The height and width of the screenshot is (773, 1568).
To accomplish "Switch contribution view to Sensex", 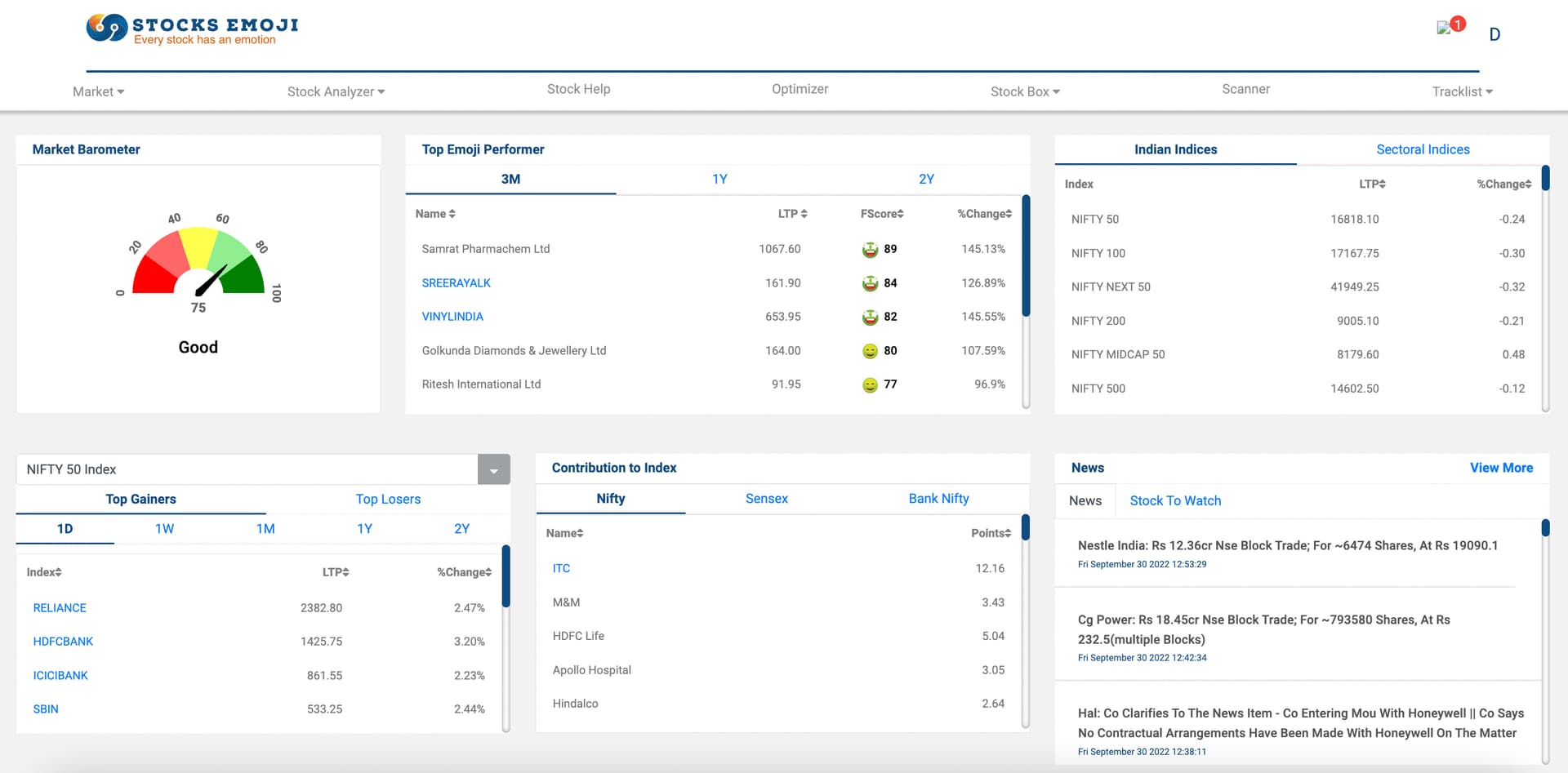I will click(766, 499).
